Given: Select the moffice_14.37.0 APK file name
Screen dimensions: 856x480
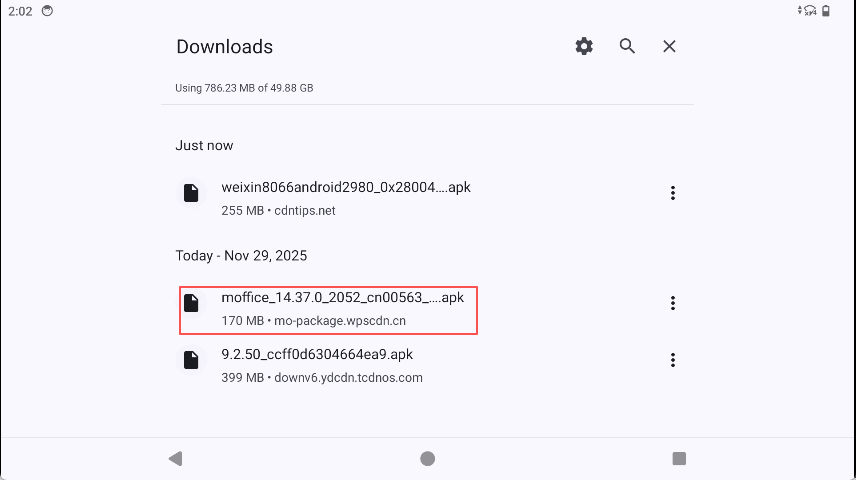Looking at the screenshot, I should coord(342,297).
